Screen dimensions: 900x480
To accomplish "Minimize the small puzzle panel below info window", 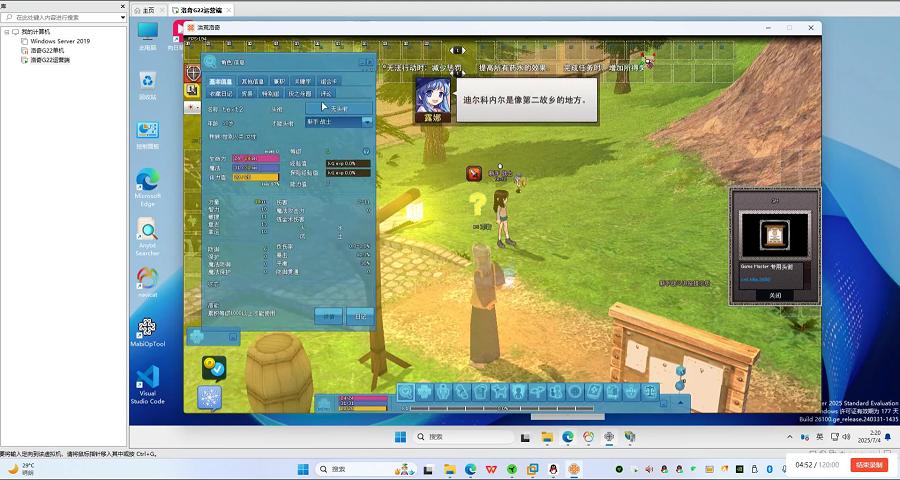I will click(233, 337).
